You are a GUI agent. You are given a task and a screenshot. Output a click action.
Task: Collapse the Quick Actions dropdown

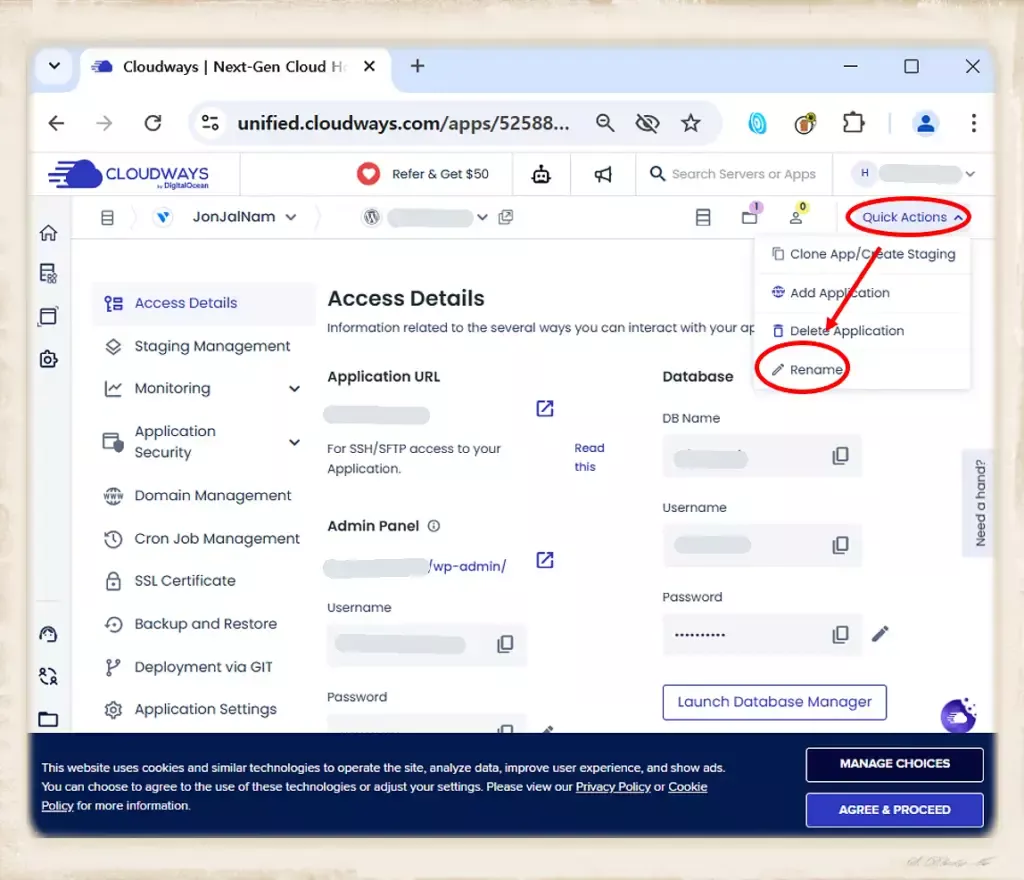(x=911, y=217)
